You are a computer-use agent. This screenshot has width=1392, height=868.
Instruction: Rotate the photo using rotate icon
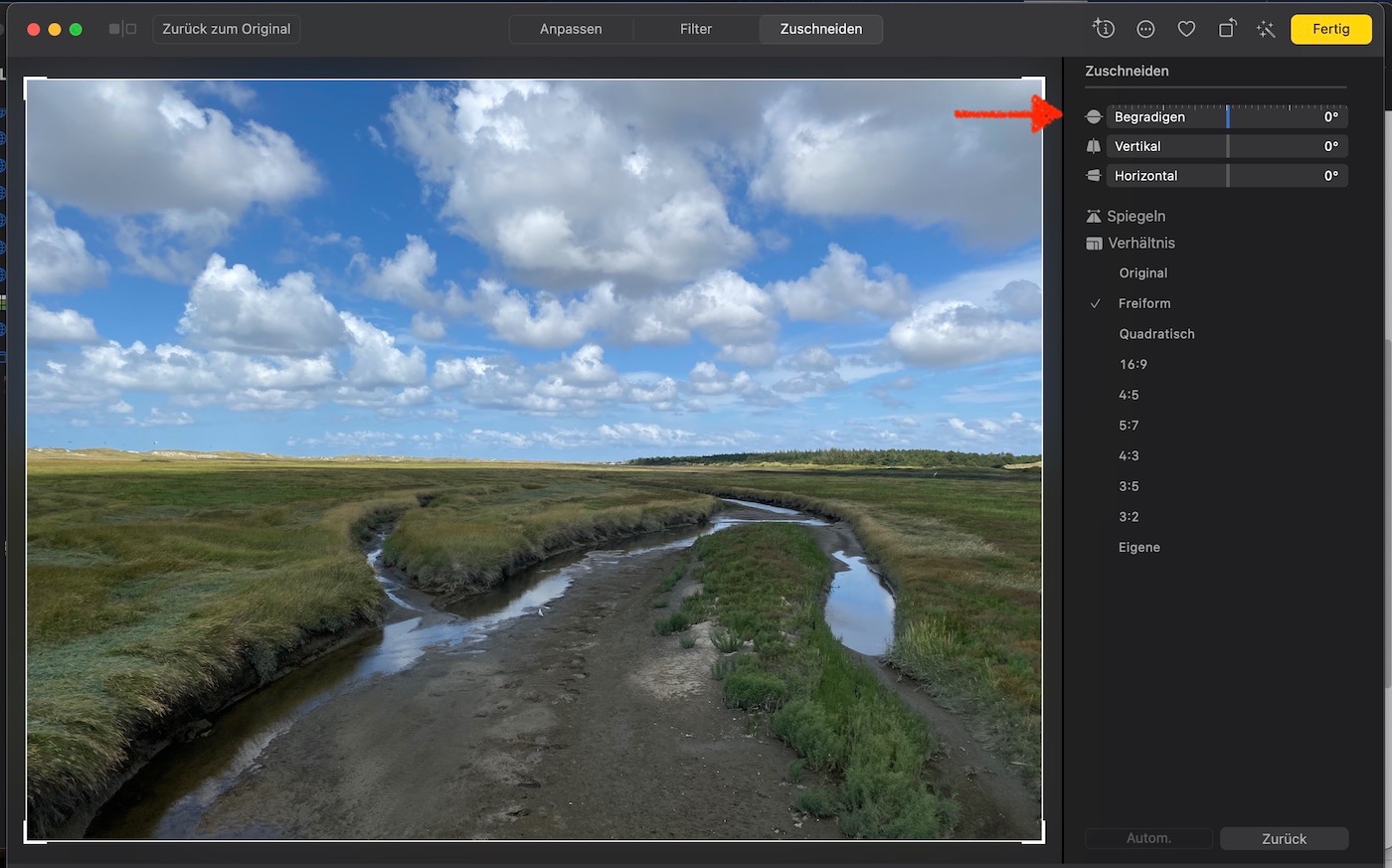point(1227,29)
